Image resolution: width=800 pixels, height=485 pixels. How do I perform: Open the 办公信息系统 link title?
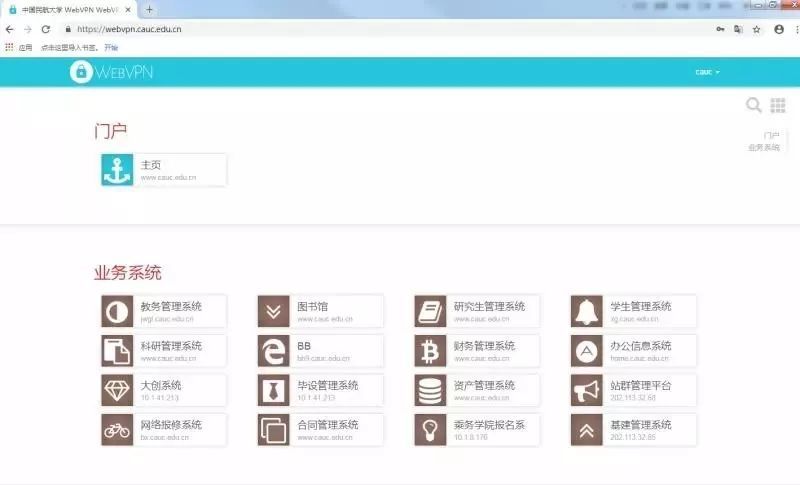pyautogui.click(x=641, y=346)
